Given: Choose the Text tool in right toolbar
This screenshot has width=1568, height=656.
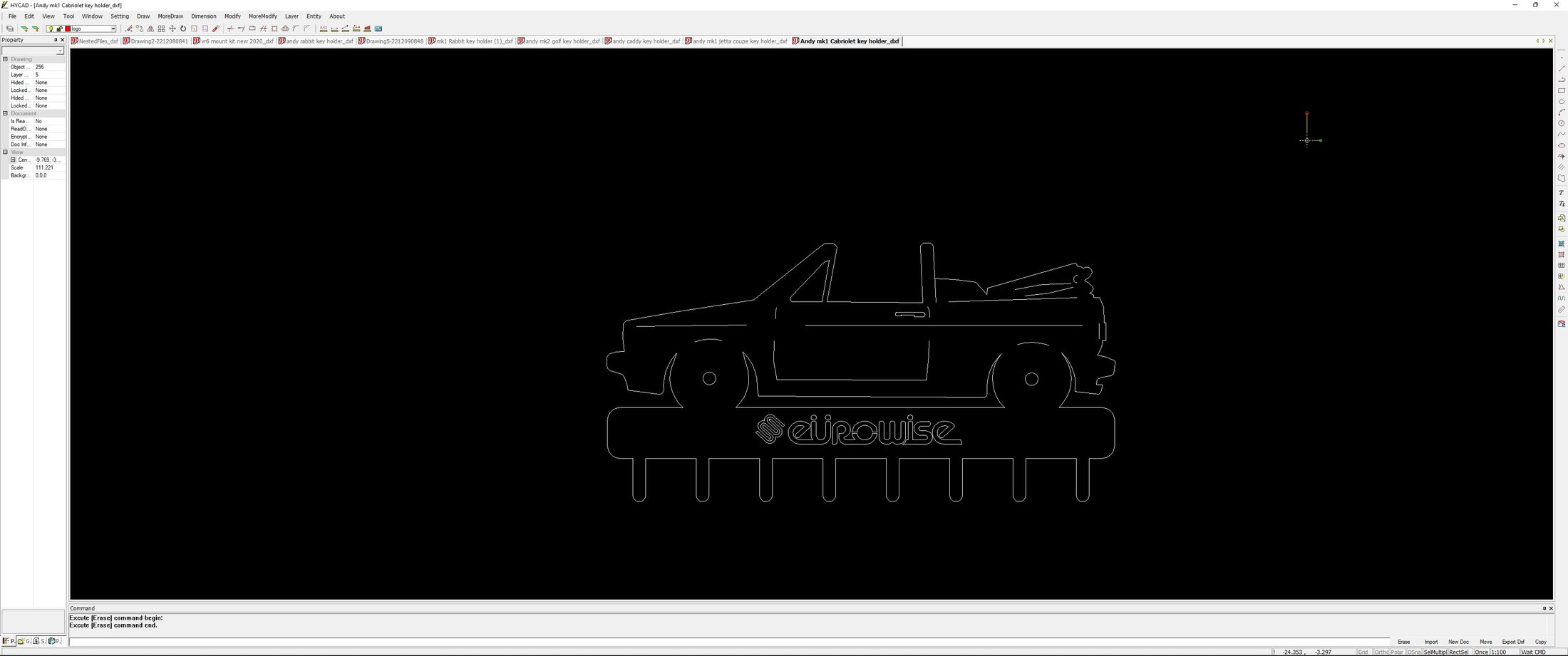Looking at the screenshot, I should (x=1561, y=193).
